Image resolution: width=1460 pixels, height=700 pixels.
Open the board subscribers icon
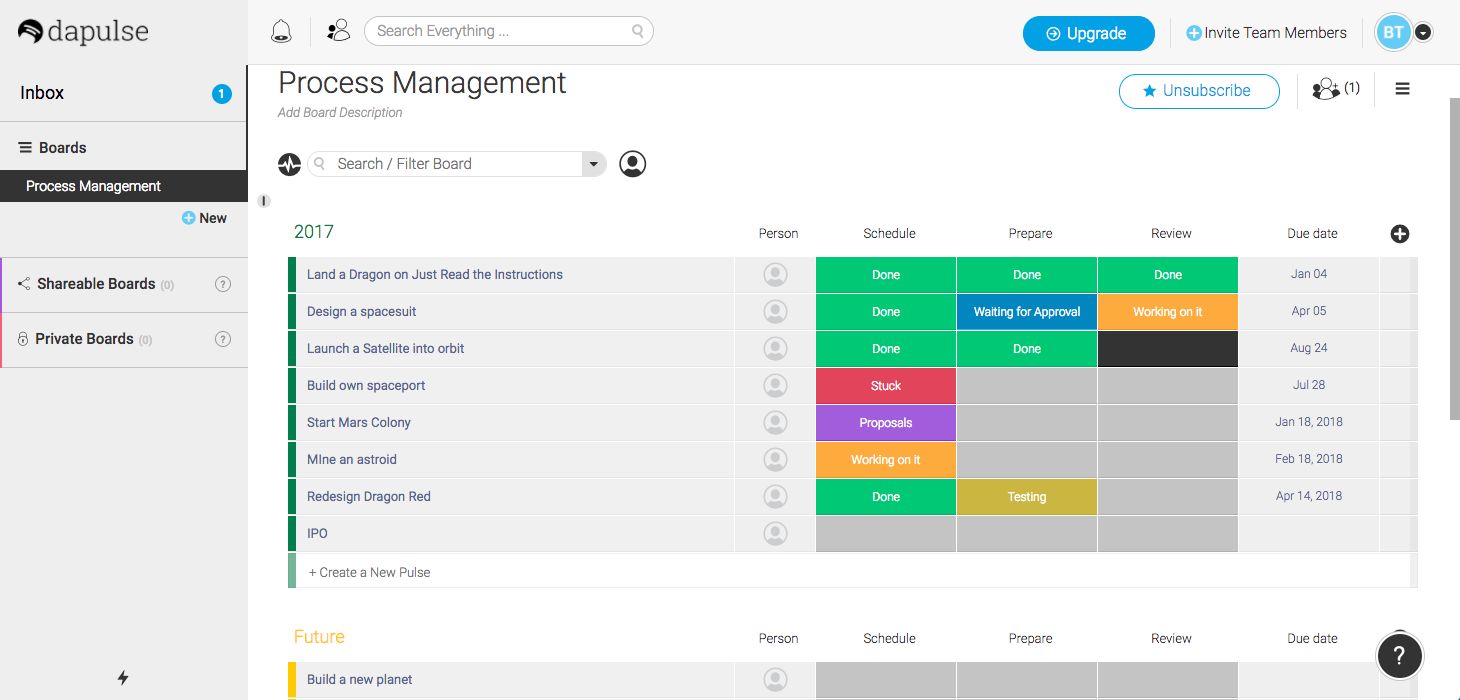click(x=1335, y=90)
